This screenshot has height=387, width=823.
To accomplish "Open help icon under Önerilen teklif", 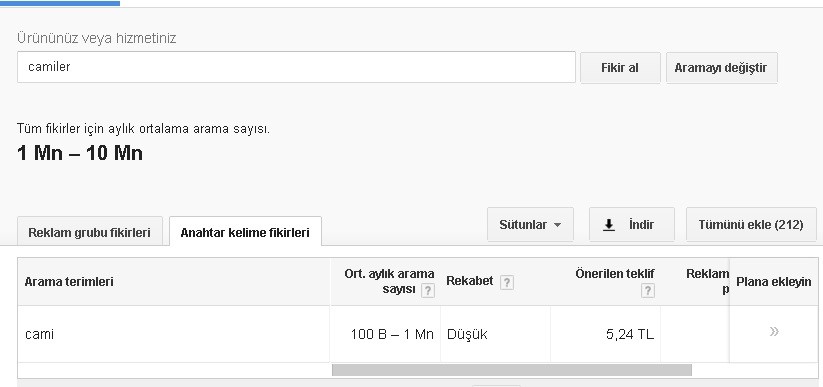I will 648,291.
